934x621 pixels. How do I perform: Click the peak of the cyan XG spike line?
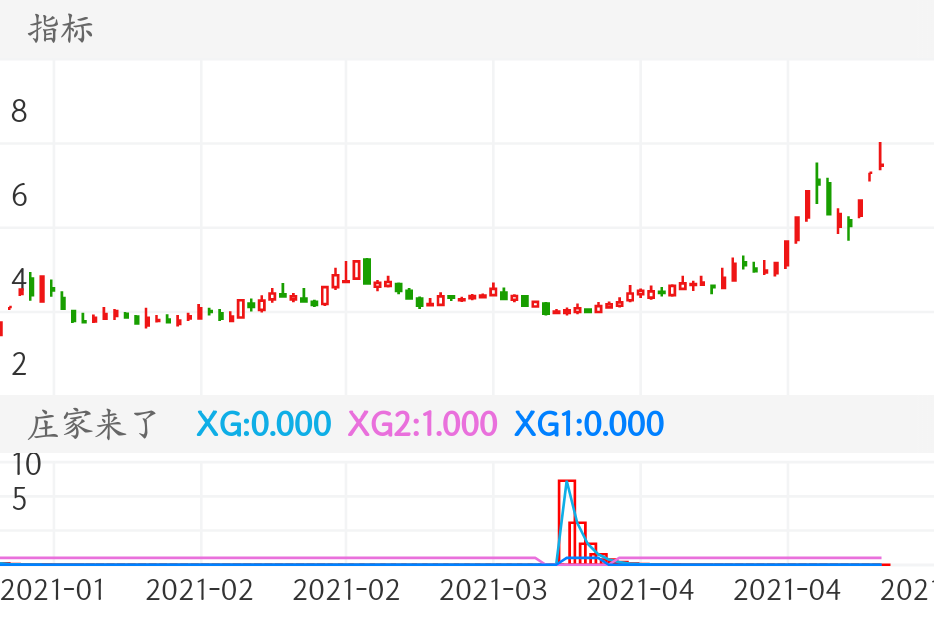pyautogui.click(x=567, y=484)
